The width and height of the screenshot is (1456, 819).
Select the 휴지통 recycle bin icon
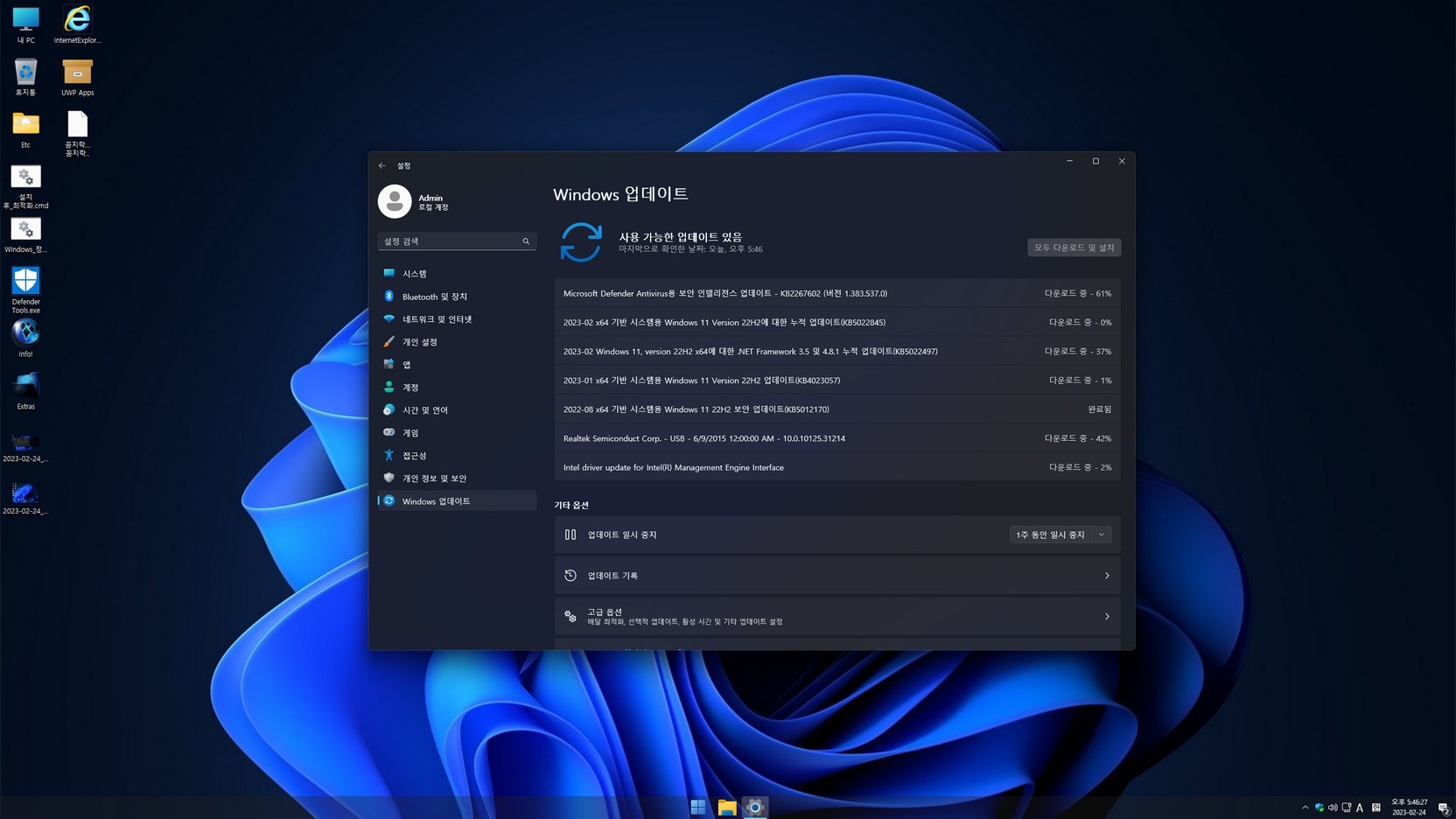[x=25, y=77]
